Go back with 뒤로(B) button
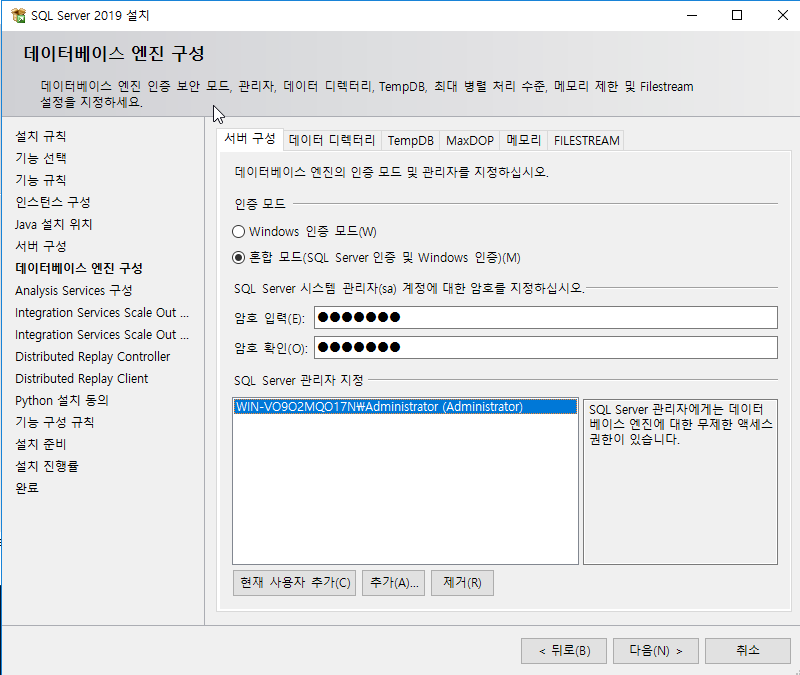Viewport: 800px width, 675px height. [564, 651]
